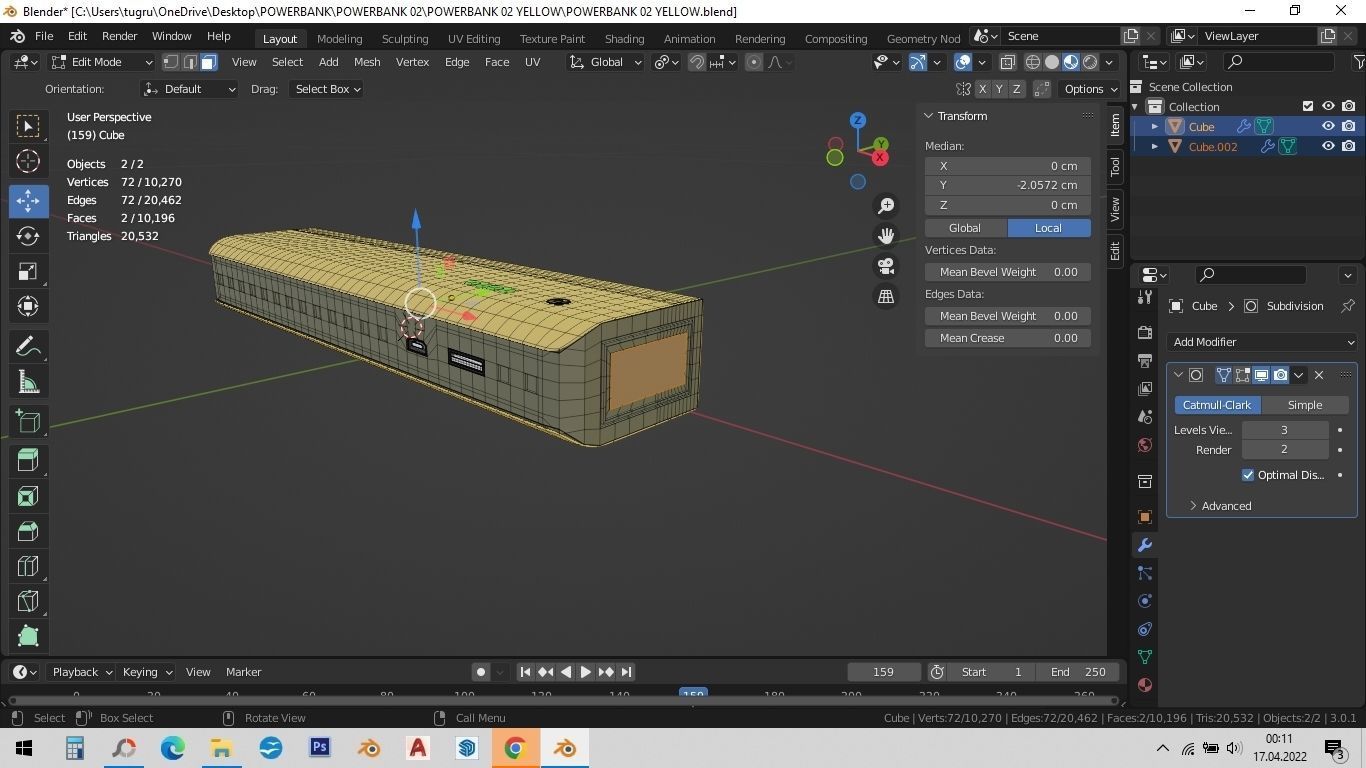
Task: Click the Median Y value field
Action: click(x=1008, y=185)
